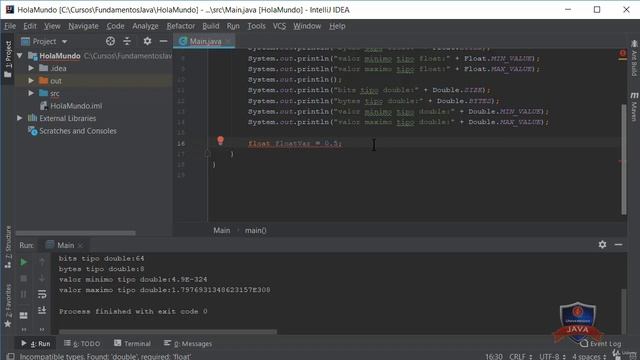Click the editor vertical scrollbar
Viewport: 640px width, 360px height.
pos(623,159)
